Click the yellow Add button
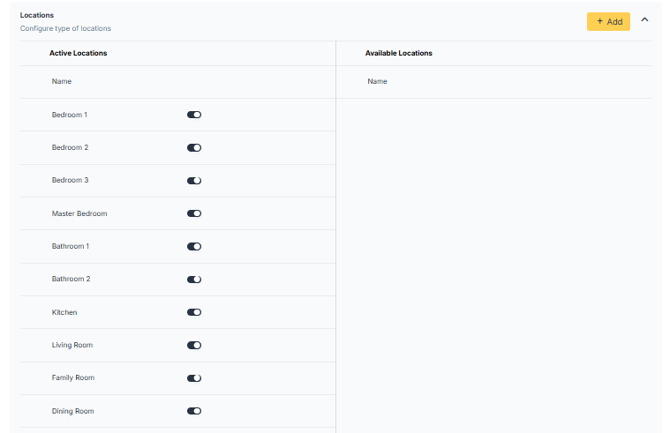This screenshot has height=433, width=670. (x=608, y=21)
